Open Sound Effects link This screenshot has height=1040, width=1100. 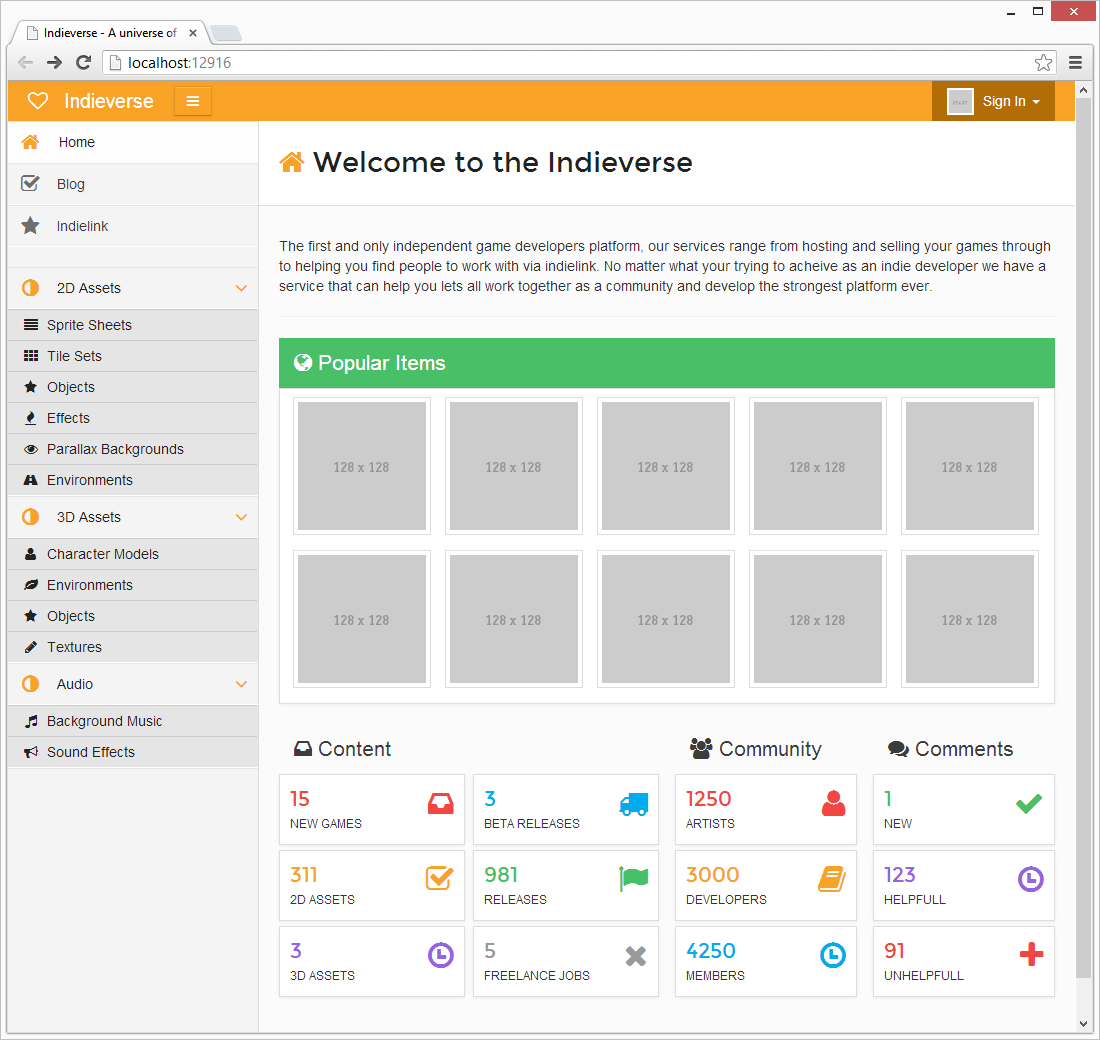pos(133,752)
